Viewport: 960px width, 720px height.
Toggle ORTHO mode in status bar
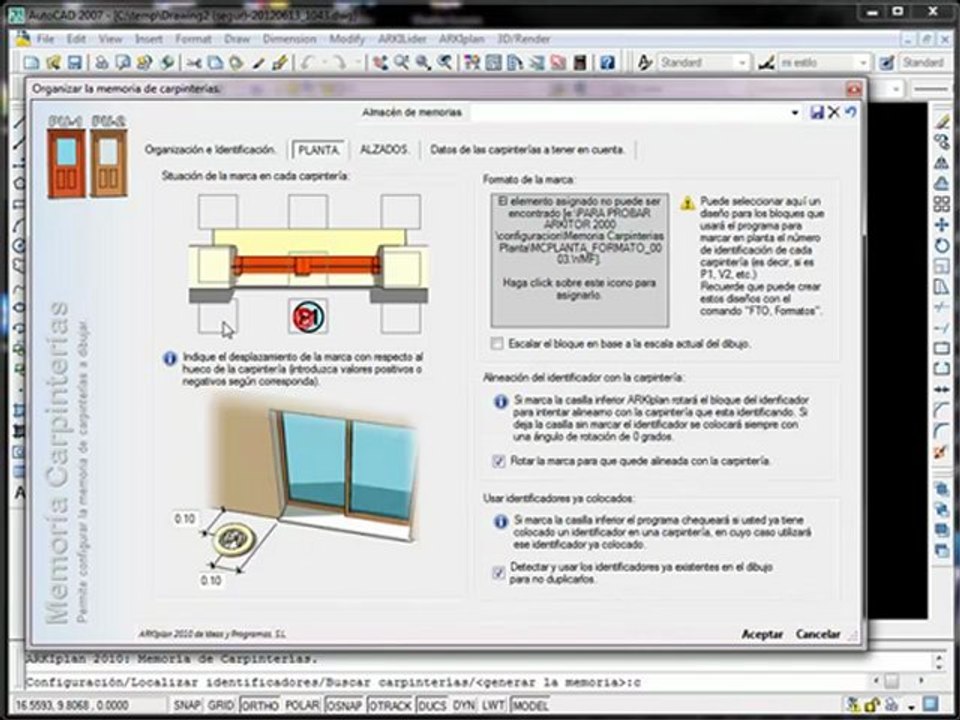[x=260, y=706]
